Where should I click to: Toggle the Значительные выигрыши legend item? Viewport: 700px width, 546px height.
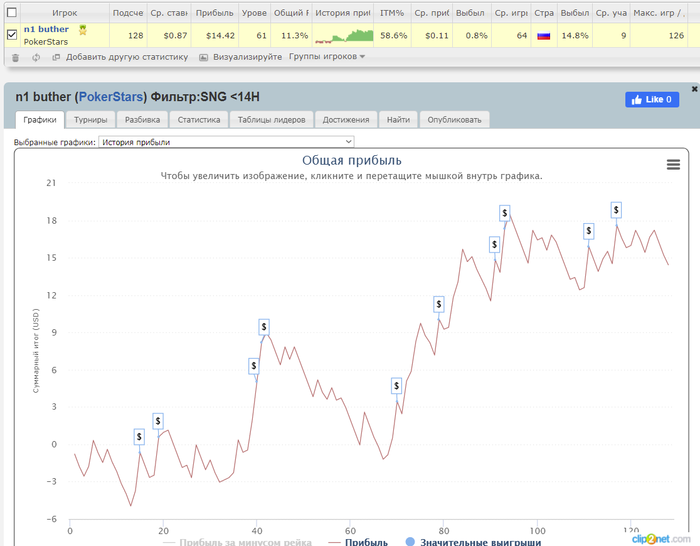(x=473, y=542)
